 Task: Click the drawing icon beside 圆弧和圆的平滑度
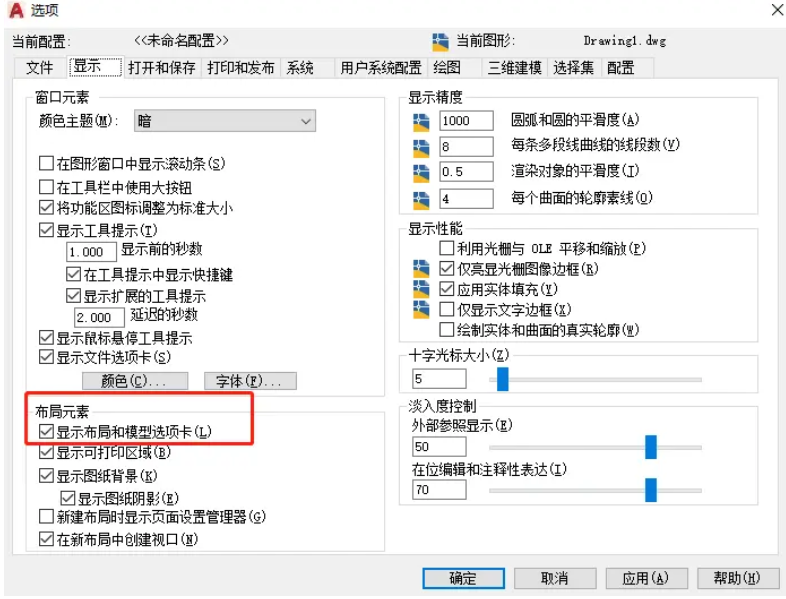tap(421, 122)
